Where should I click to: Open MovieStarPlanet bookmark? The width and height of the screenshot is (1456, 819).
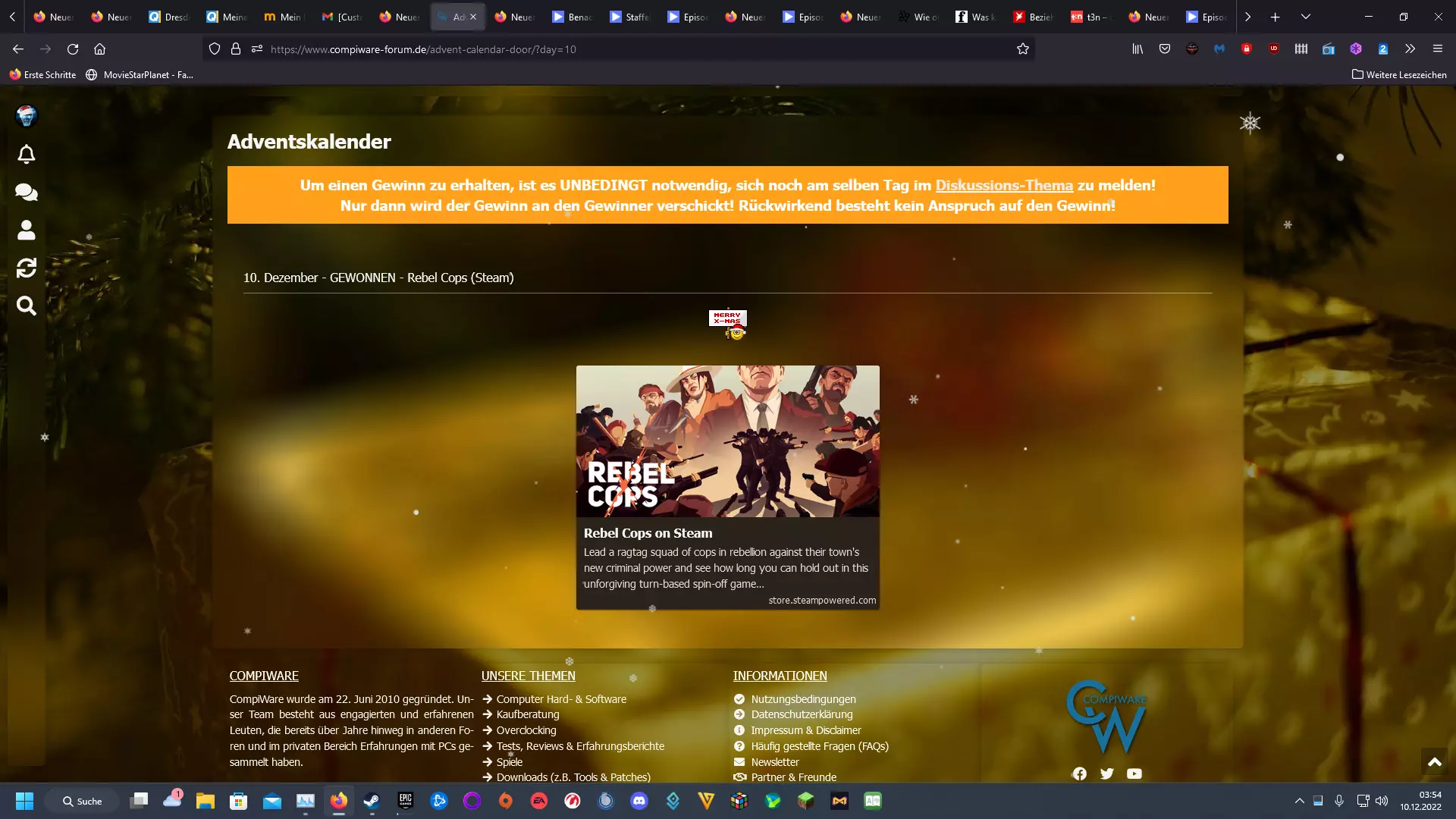pos(140,75)
